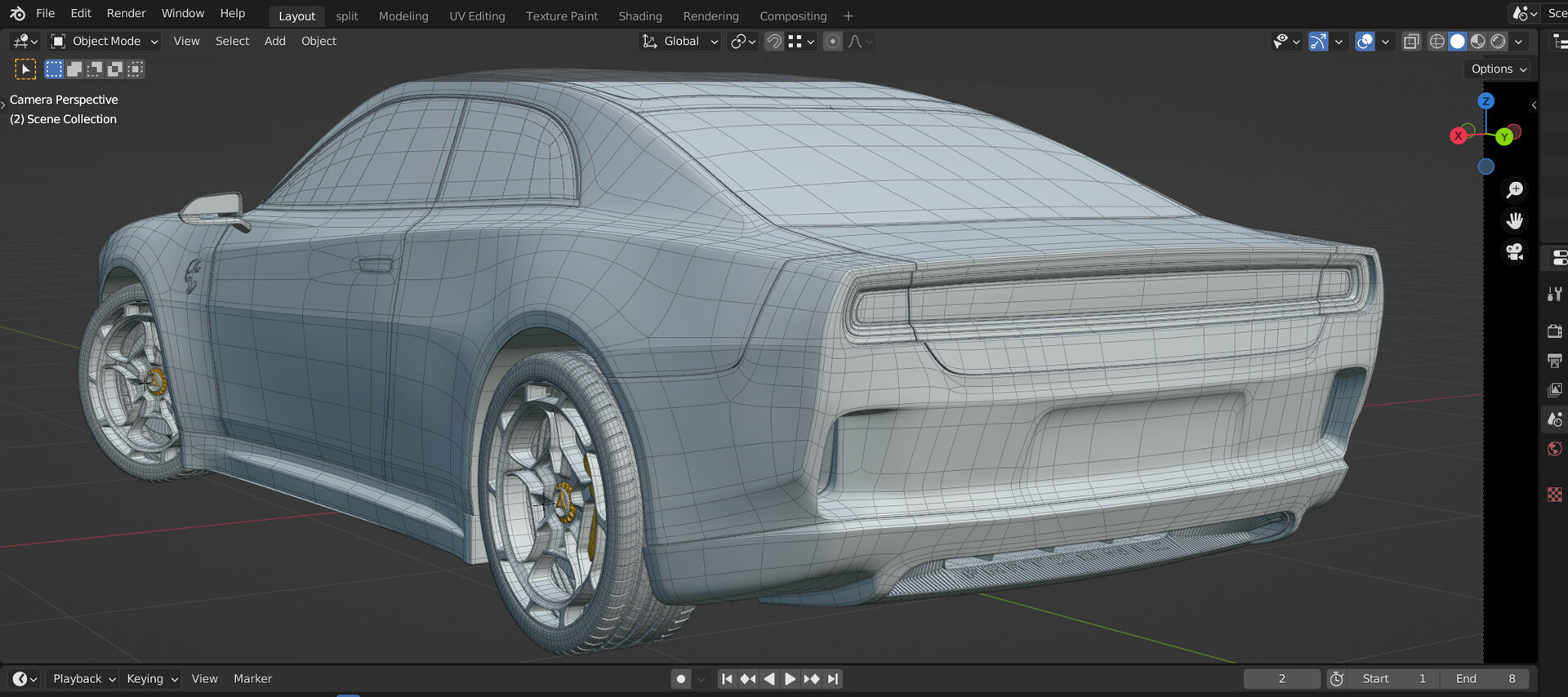Toggle snapping magnet icon

coord(773,41)
